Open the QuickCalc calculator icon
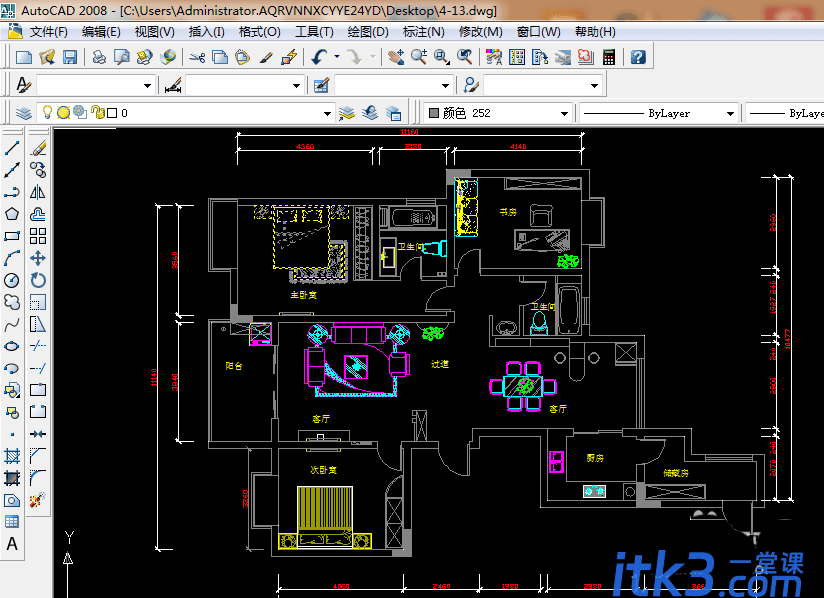This screenshot has height=598, width=824. (609, 57)
